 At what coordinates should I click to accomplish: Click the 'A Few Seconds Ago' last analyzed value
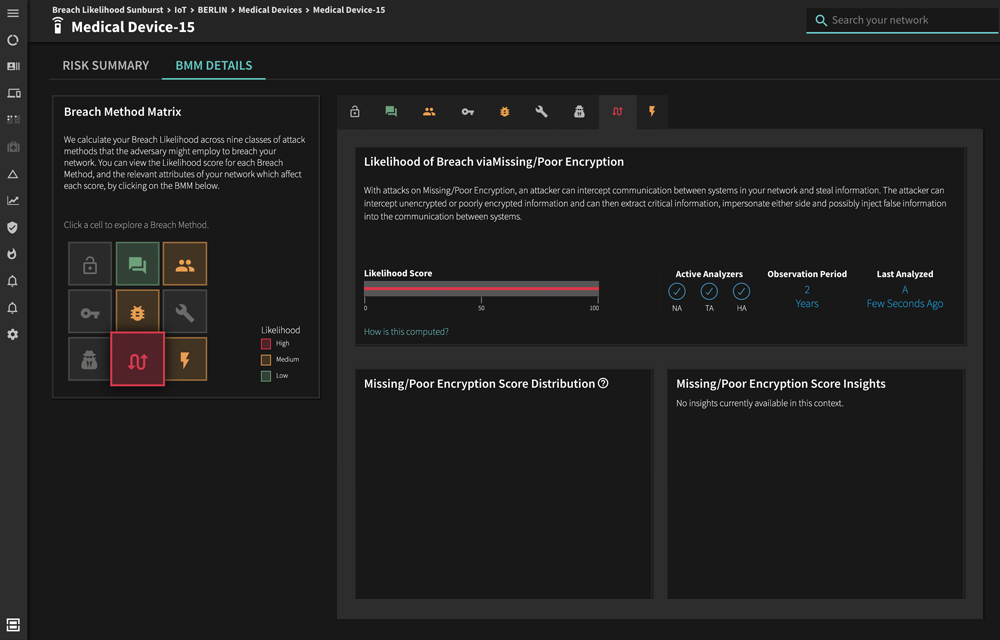pos(904,296)
